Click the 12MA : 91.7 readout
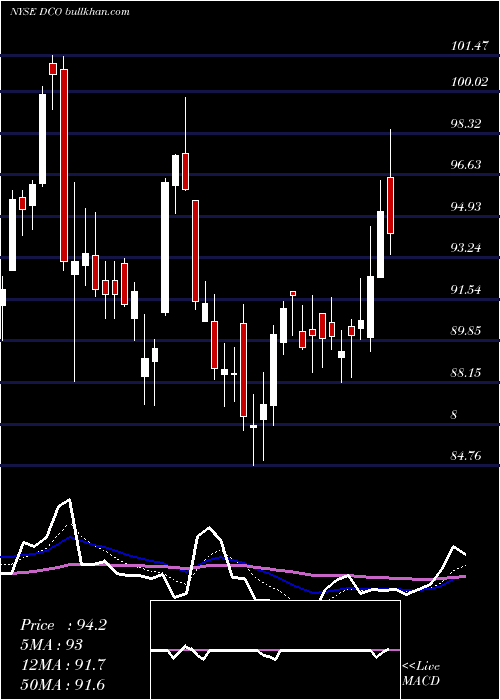The height and width of the screenshot is (700, 500). [x=63, y=665]
